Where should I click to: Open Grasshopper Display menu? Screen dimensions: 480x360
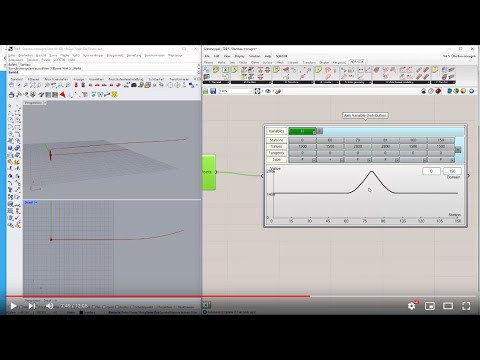[239, 56]
